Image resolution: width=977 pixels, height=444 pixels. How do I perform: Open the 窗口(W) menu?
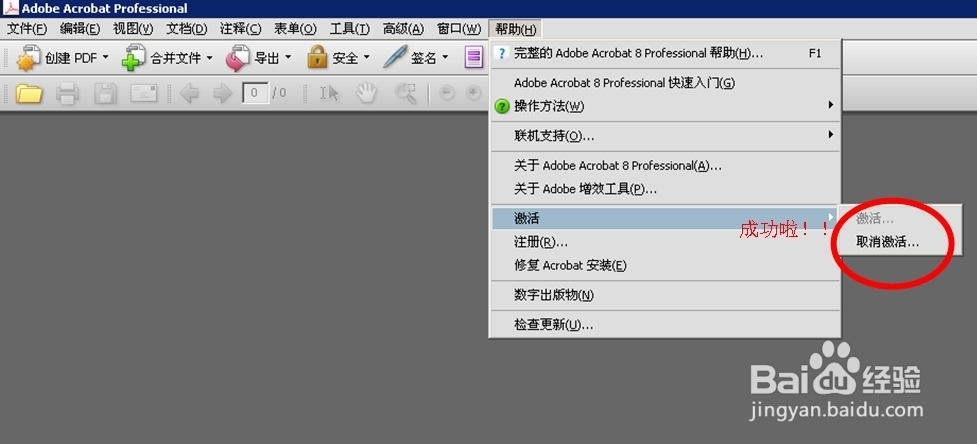459,29
